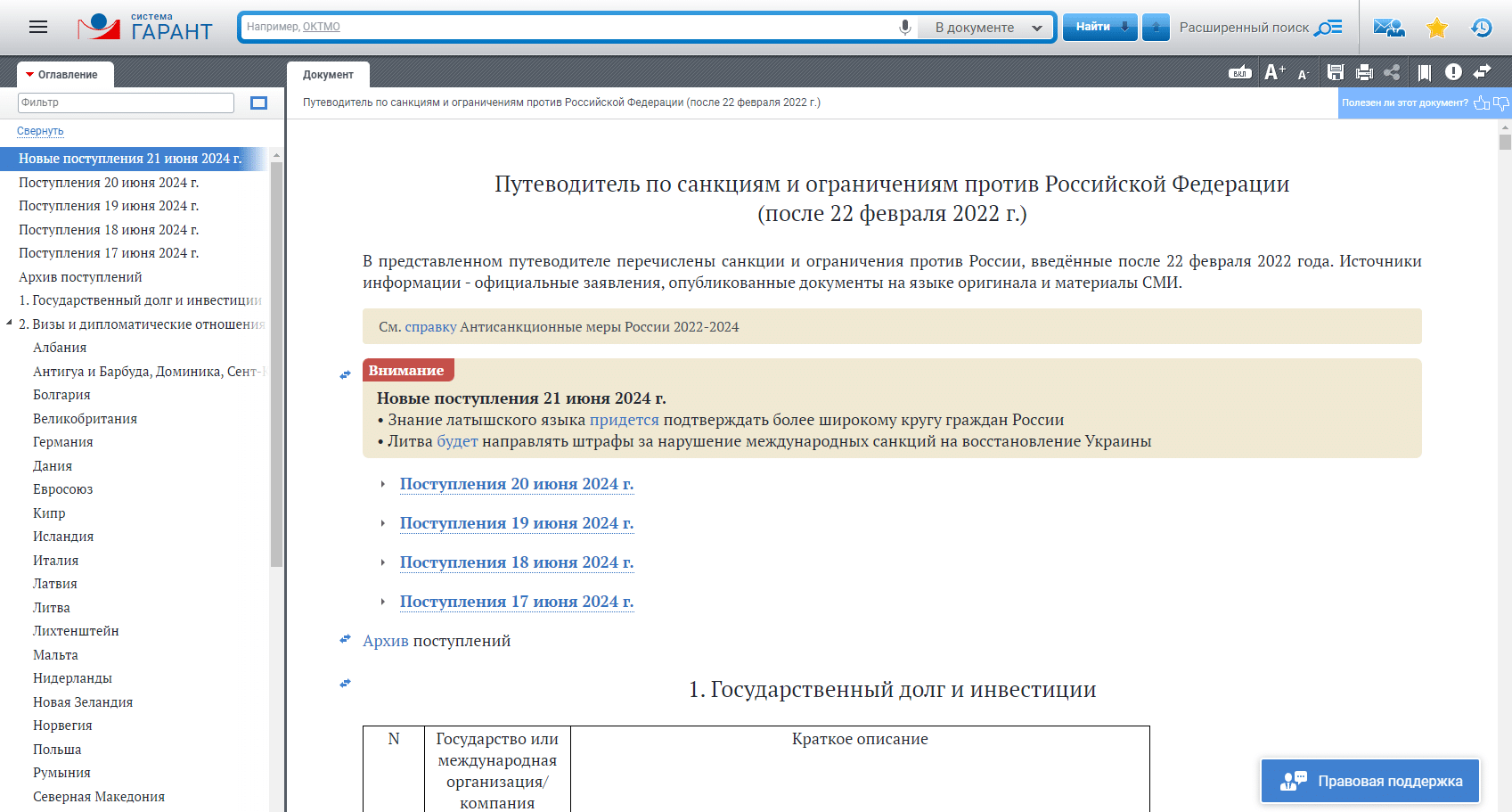The width and height of the screenshot is (1512, 812).
Task: Expand 'Поступления 20 июня 2024 г.' section arrow
Action: 383,484
